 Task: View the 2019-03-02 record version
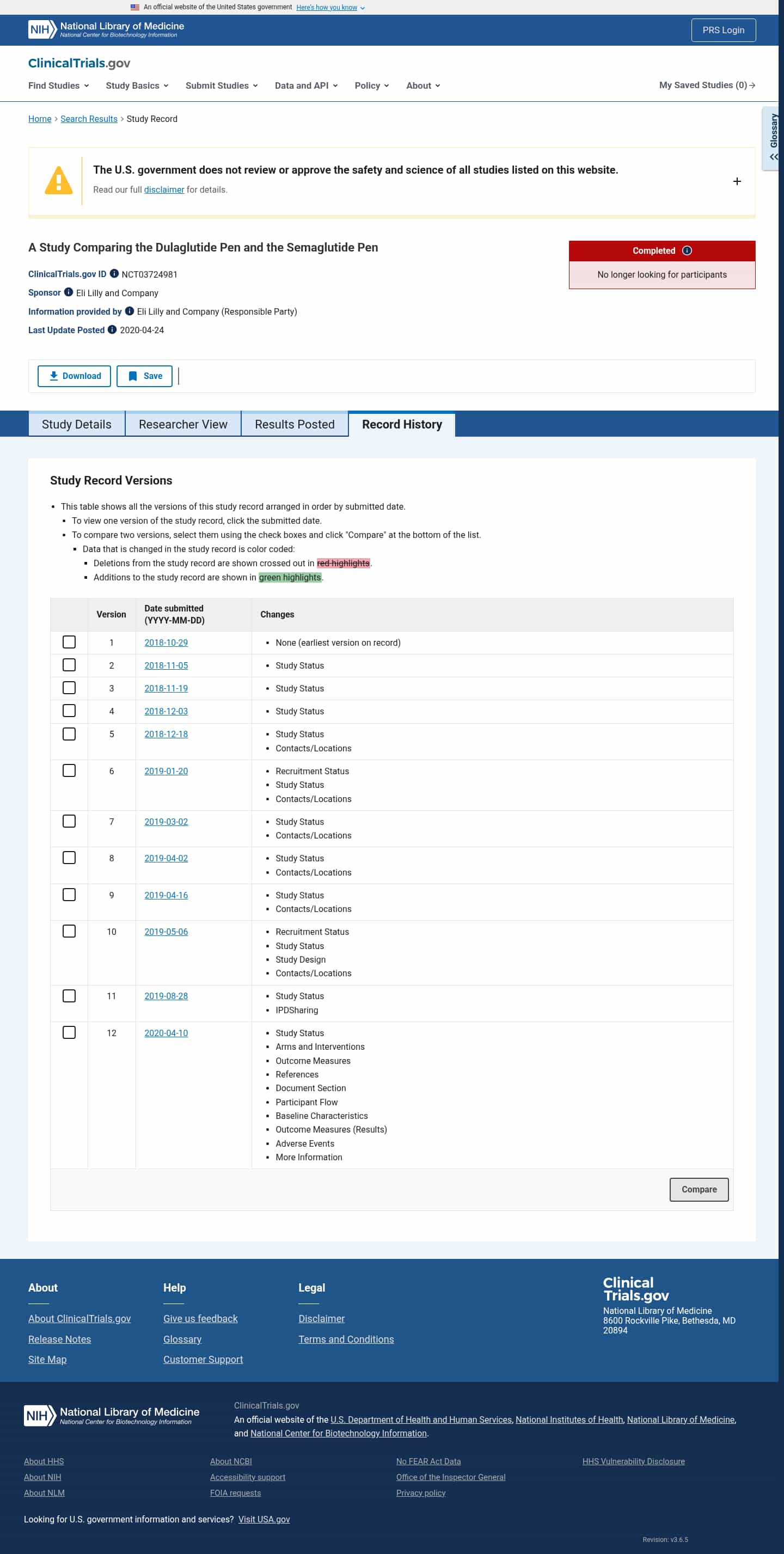tap(166, 822)
